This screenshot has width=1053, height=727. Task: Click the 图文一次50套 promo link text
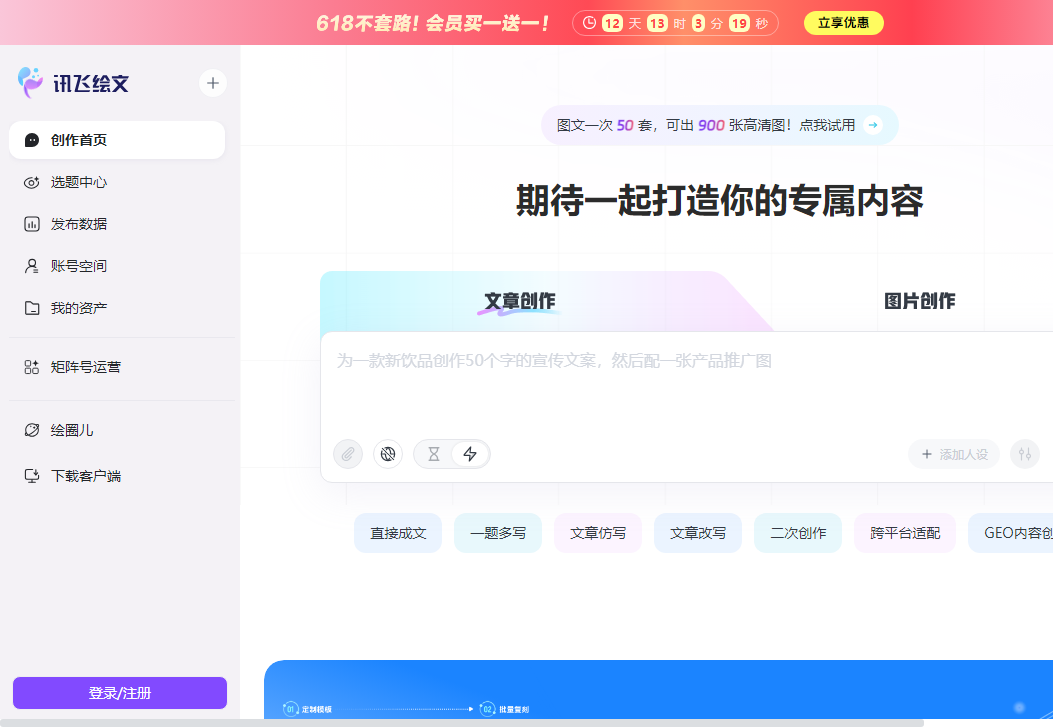[706, 126]
